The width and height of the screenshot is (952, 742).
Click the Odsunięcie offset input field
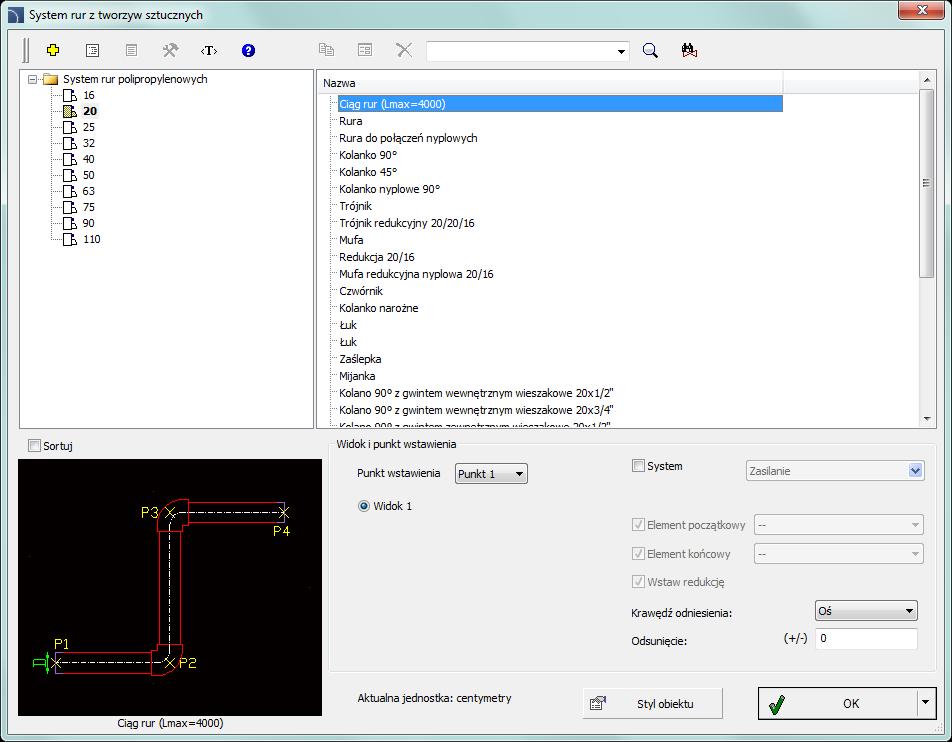pyautogui.click(x=866, y=639)
